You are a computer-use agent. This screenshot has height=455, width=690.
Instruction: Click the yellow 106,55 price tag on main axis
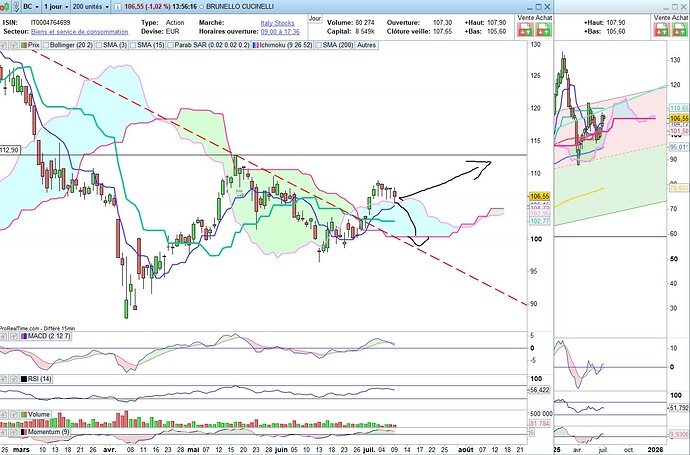(x=540, y=196)
